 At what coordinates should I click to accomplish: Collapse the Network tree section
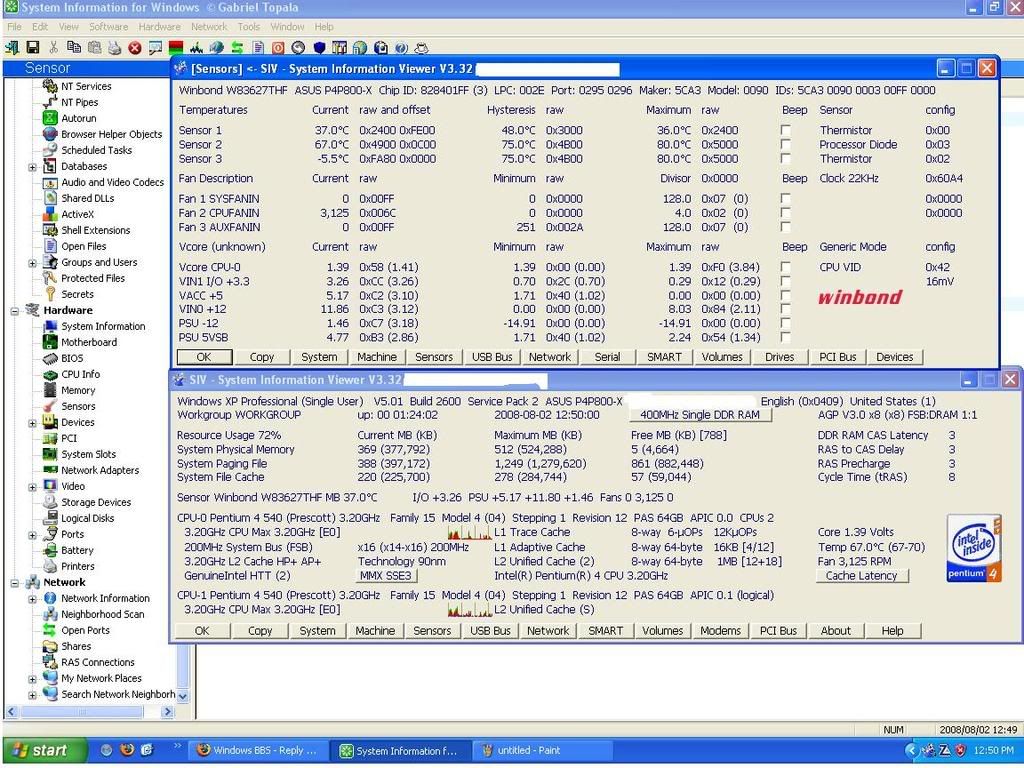click(x=14, y=583)
